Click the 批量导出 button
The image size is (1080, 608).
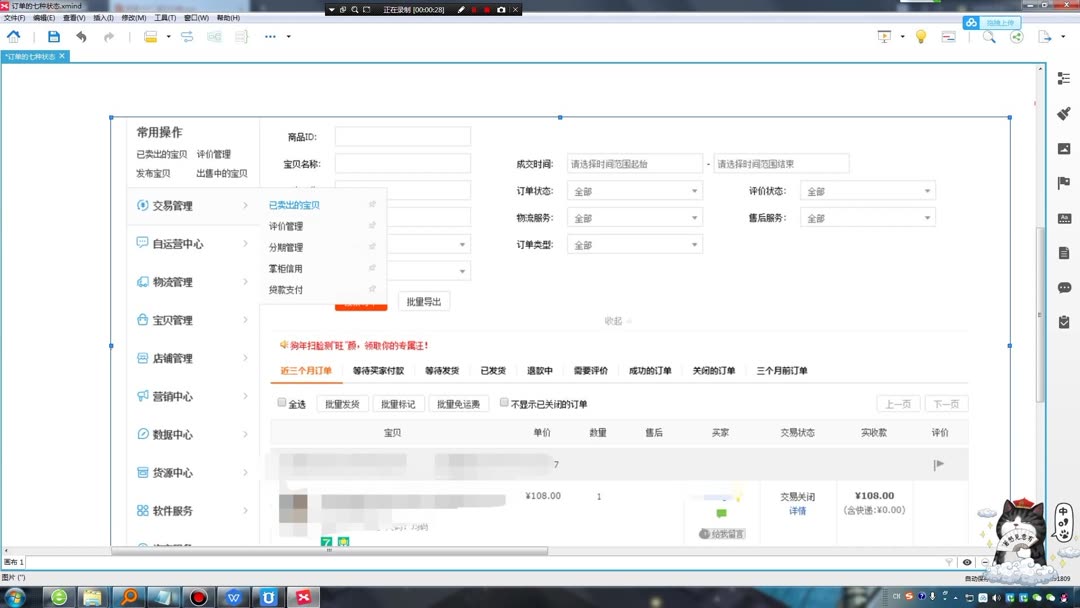pos(422,301)
